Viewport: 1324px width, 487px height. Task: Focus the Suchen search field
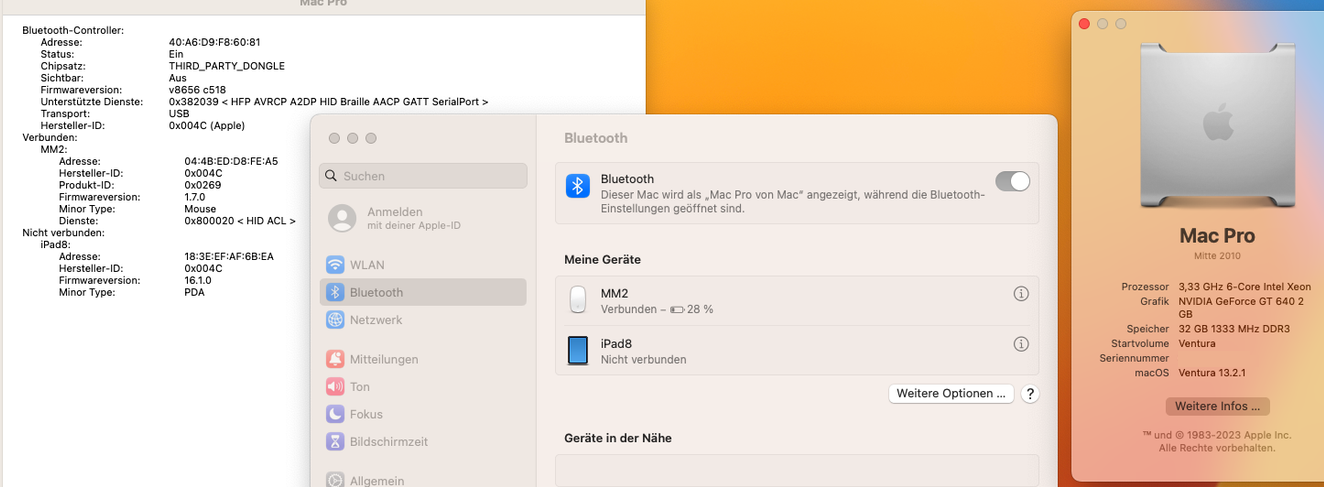coord(423,176)
